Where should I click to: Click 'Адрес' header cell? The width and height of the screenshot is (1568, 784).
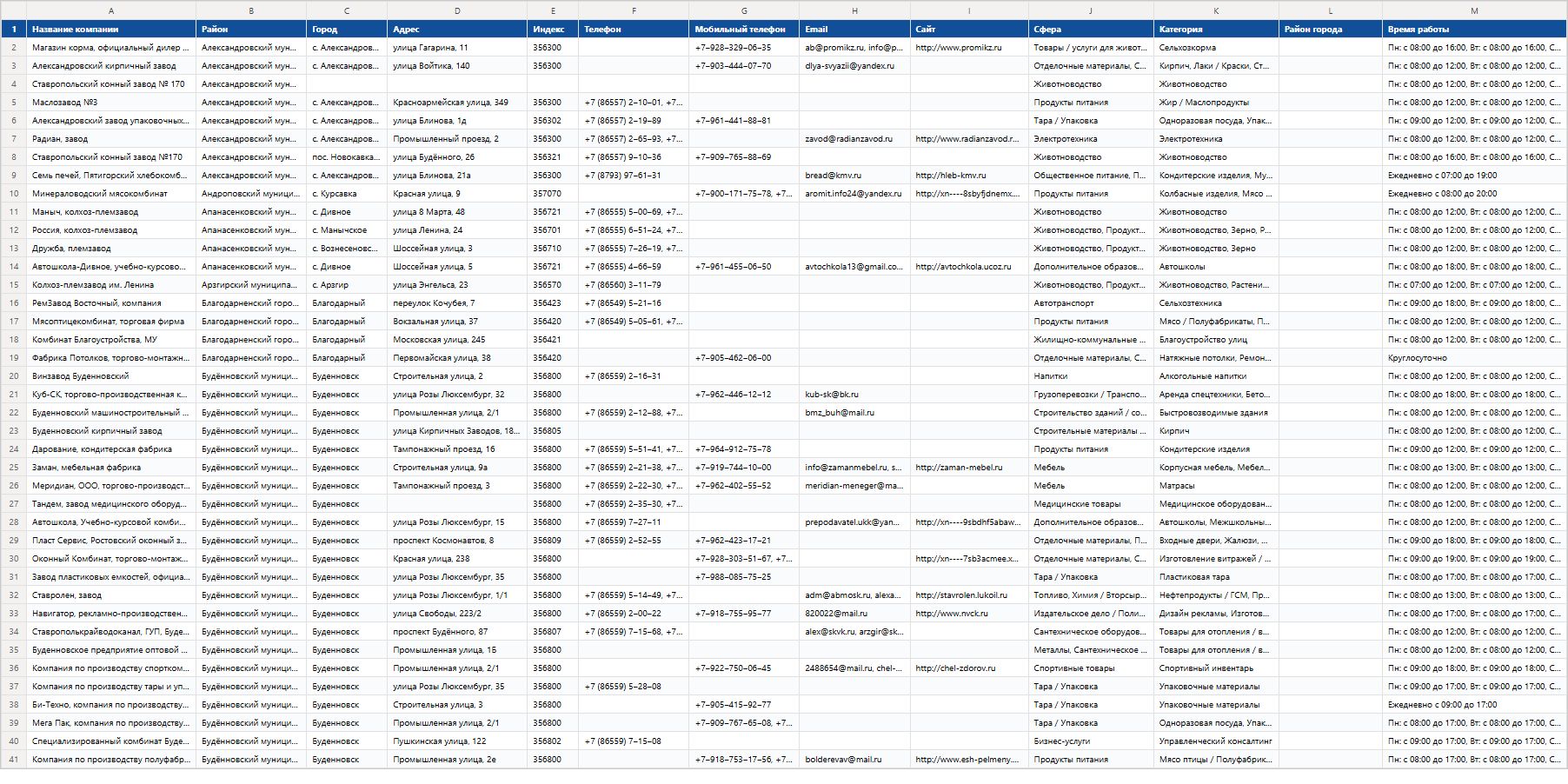(x=457, y=30)
